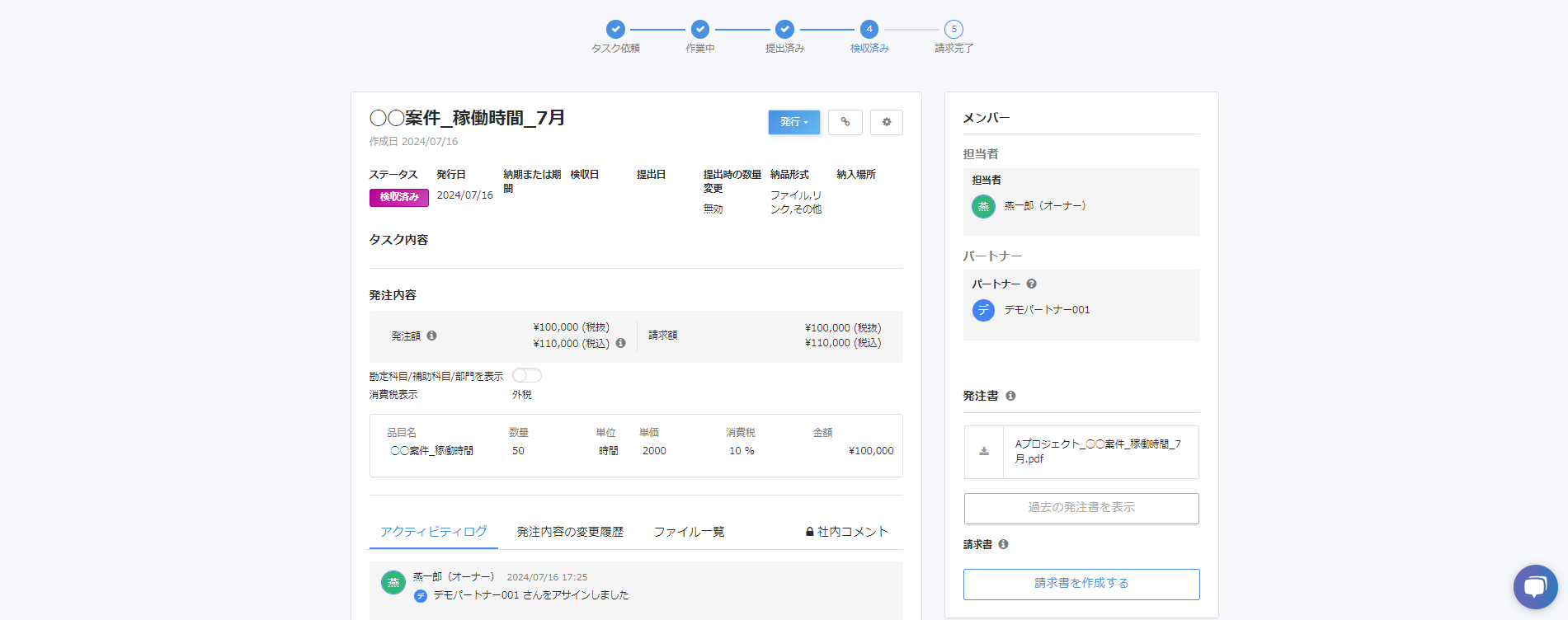Click the 作成日 2024/07/16 text

coord(413,142)
